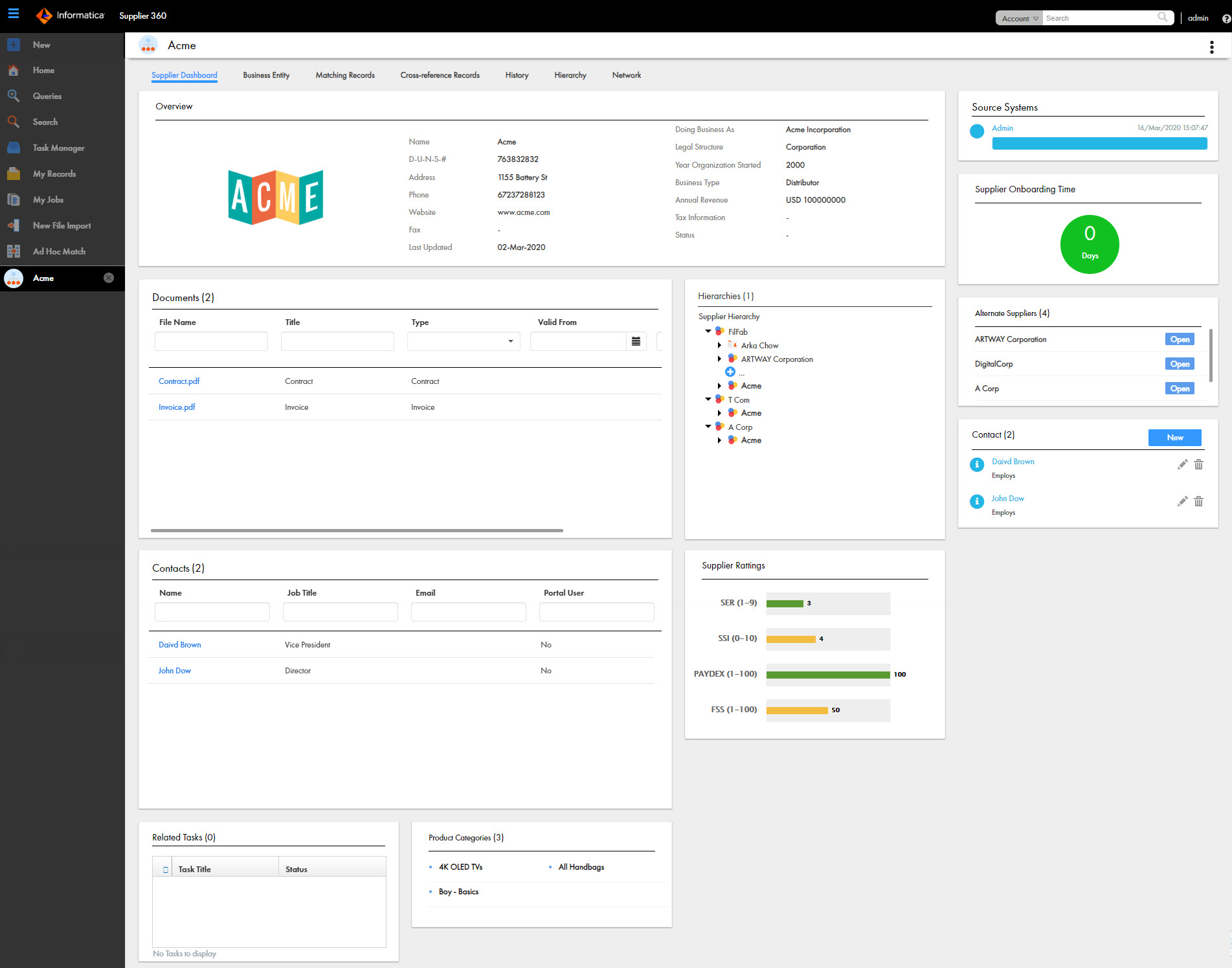This screenshot has height=968, width=1232.
Task: Open ARTWAY Corporation alternate supplier
Action: 1180,339
